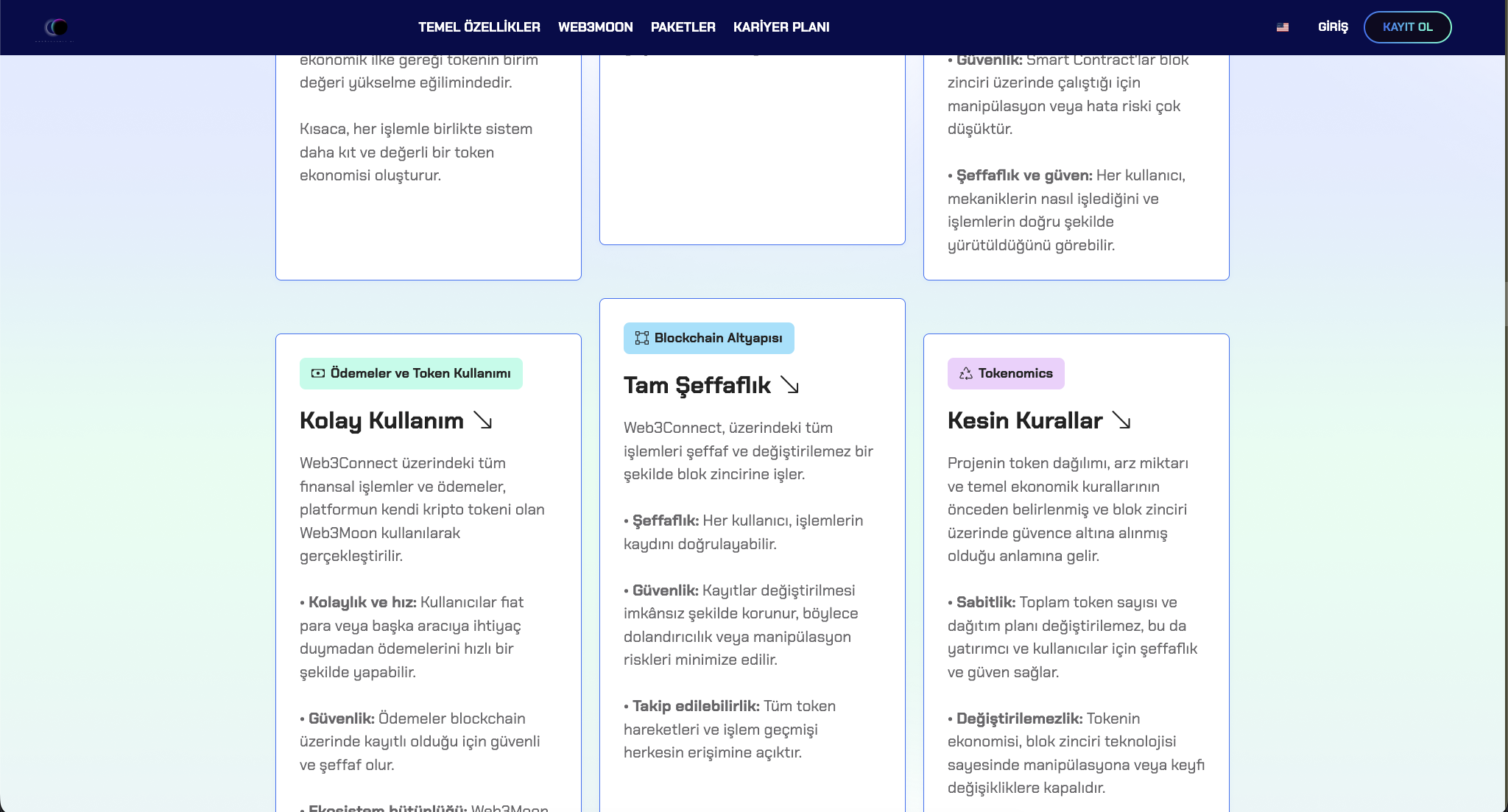Click the KAYIT OL button
Screen dimensions: 1508x812
(x=1408, y=27)
